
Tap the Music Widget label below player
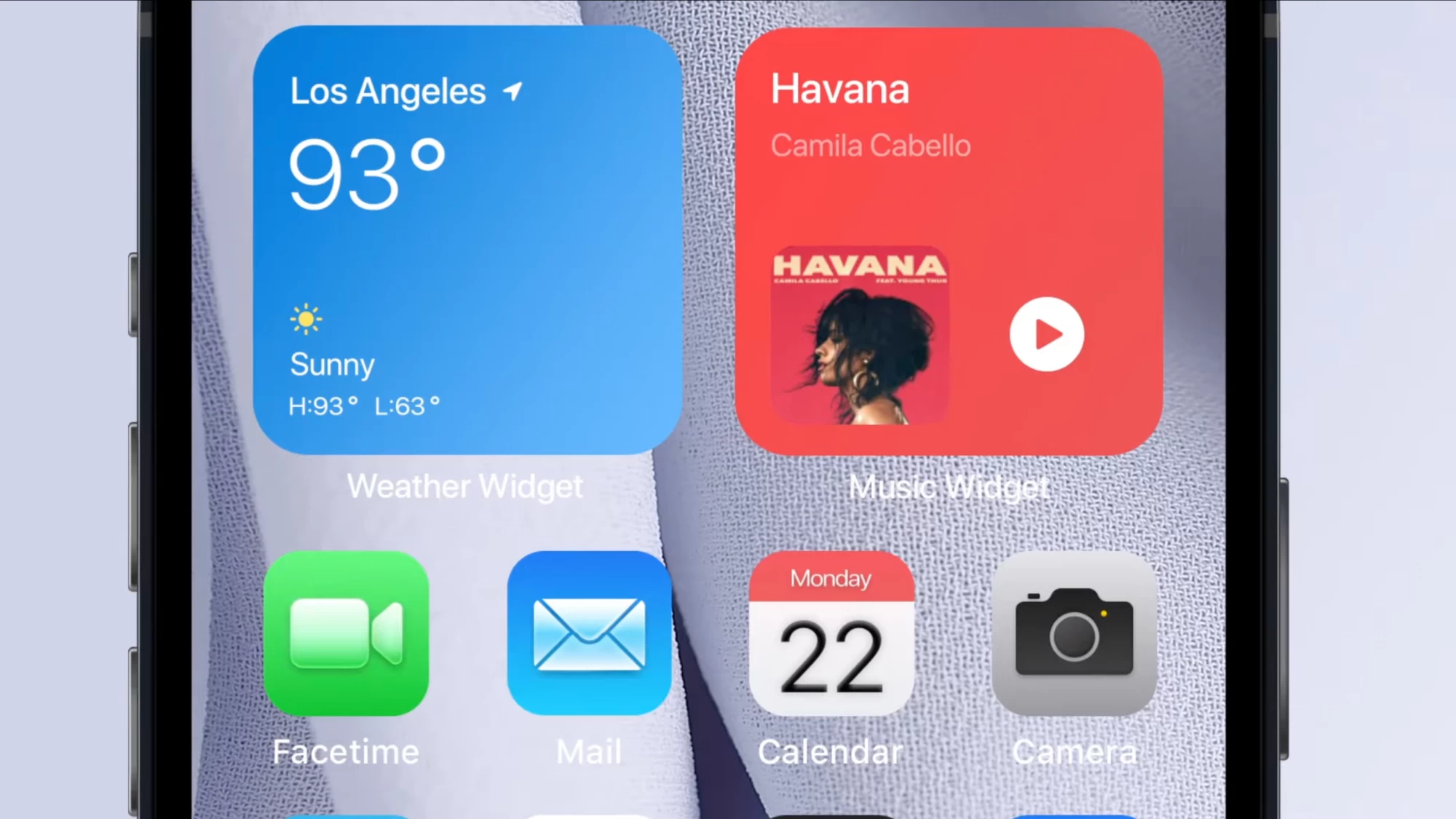[x=948, y=486]
